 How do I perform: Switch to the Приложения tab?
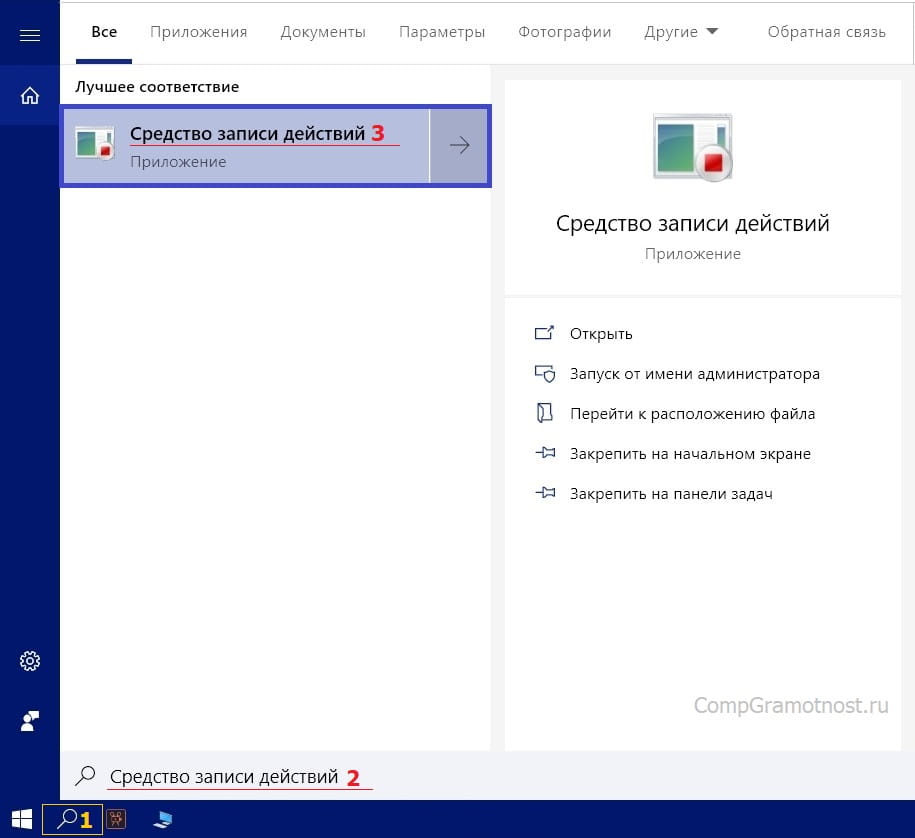pyautogui.click(x=198, y=32)
